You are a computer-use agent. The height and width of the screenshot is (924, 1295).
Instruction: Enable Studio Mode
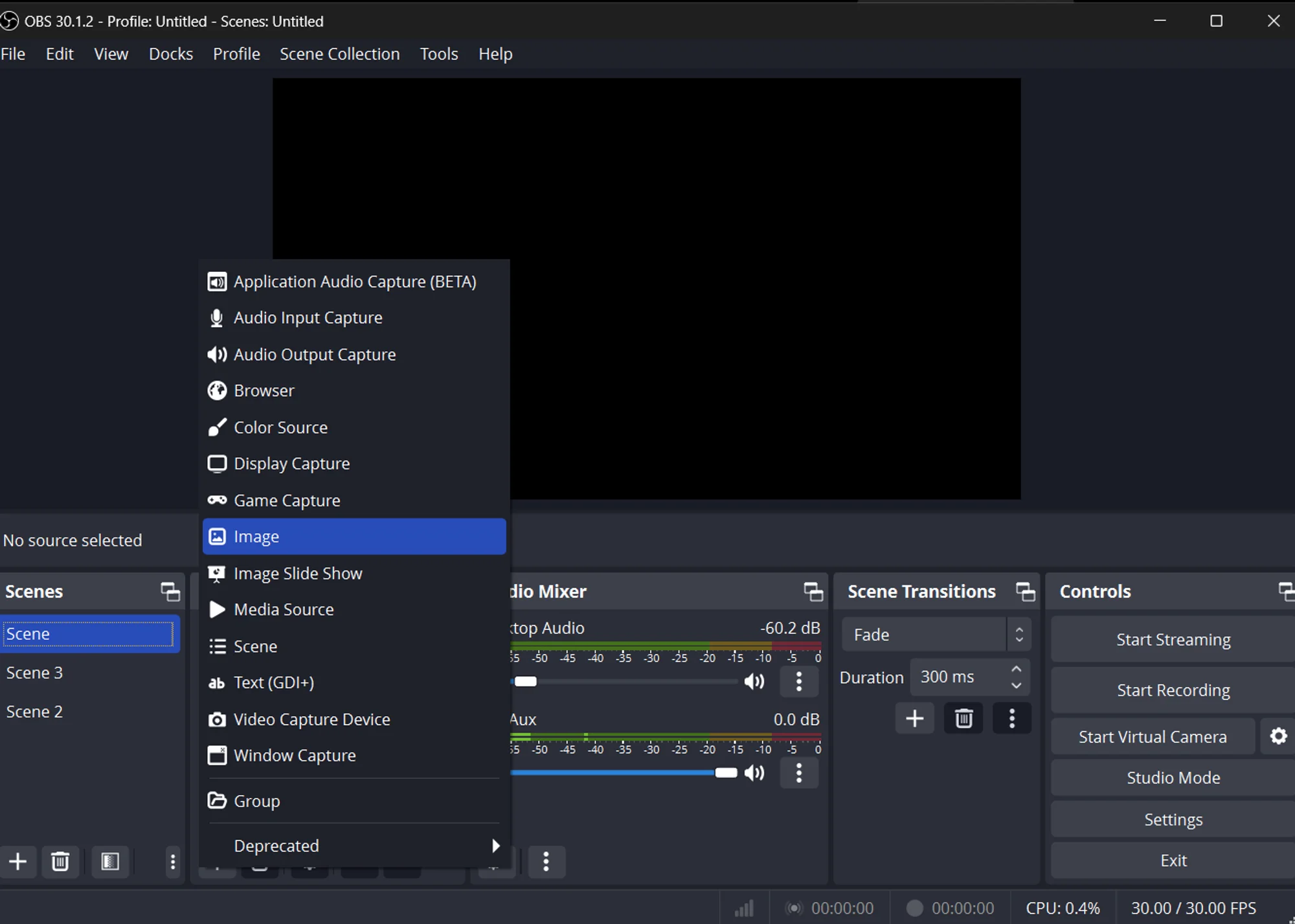1173,778
